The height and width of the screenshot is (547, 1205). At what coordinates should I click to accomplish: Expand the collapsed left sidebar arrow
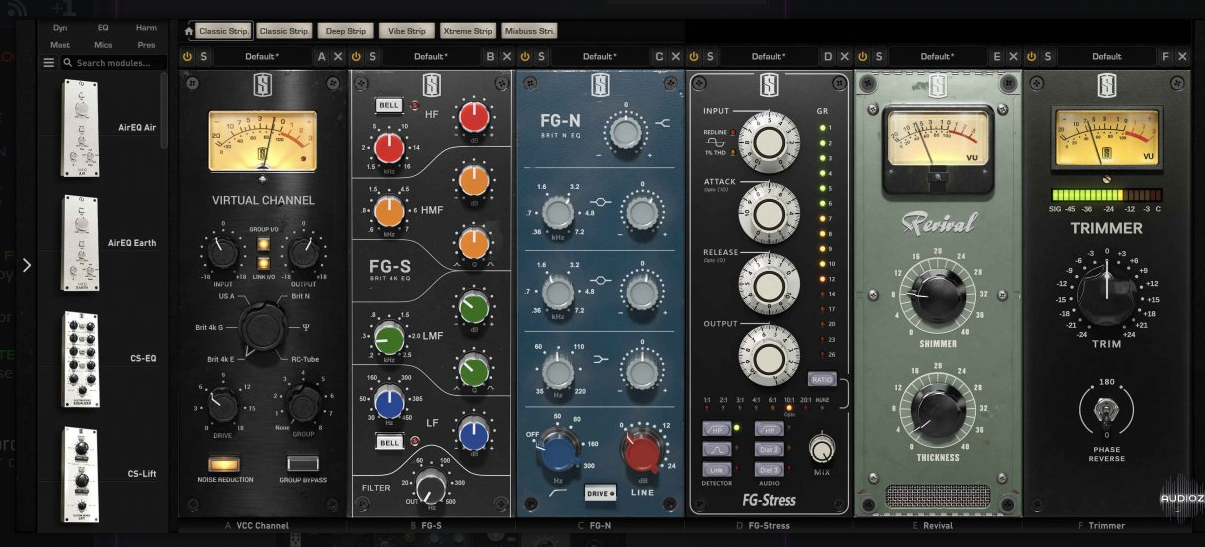click(27, 265)
